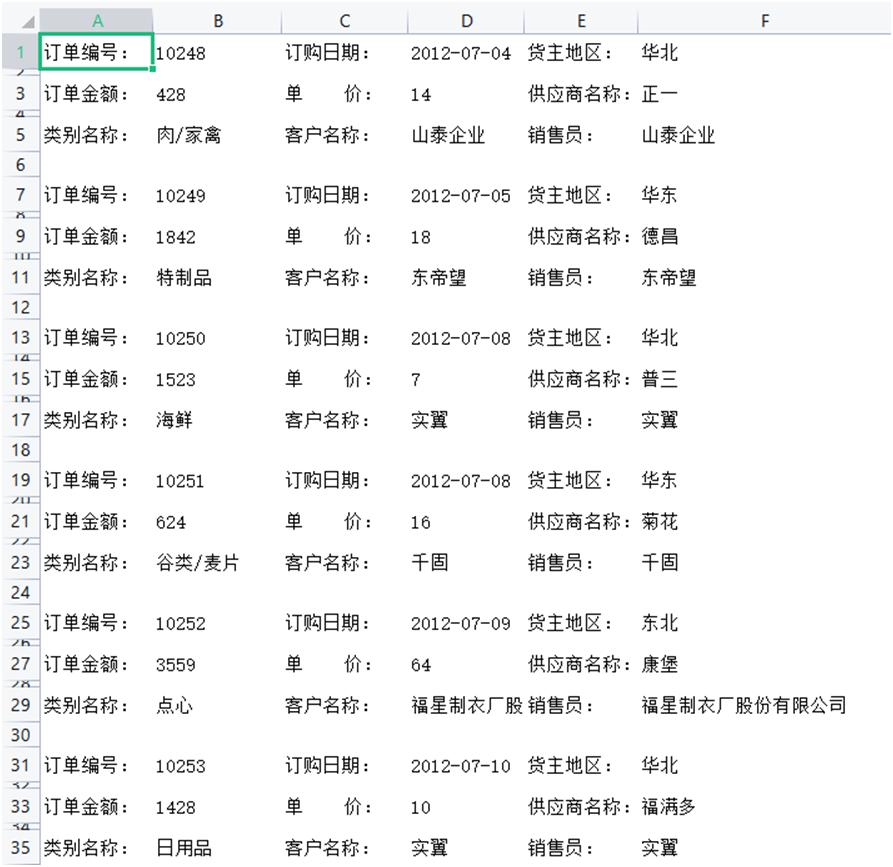Select column F header
Screen dimensions: 893x867
point(764,21)
